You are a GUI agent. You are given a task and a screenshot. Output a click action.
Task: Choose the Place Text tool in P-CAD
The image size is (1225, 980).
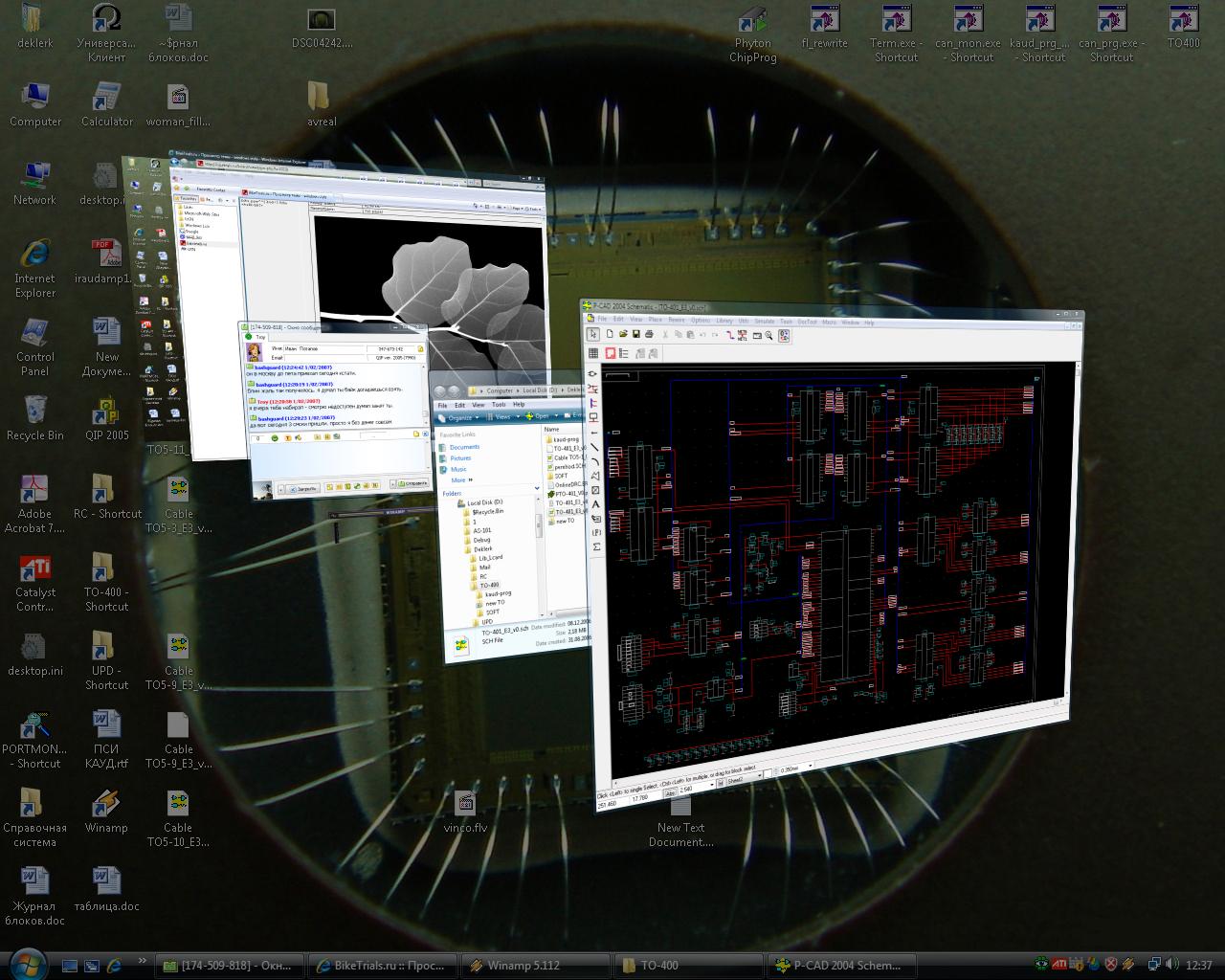click(x=596, y=502)
